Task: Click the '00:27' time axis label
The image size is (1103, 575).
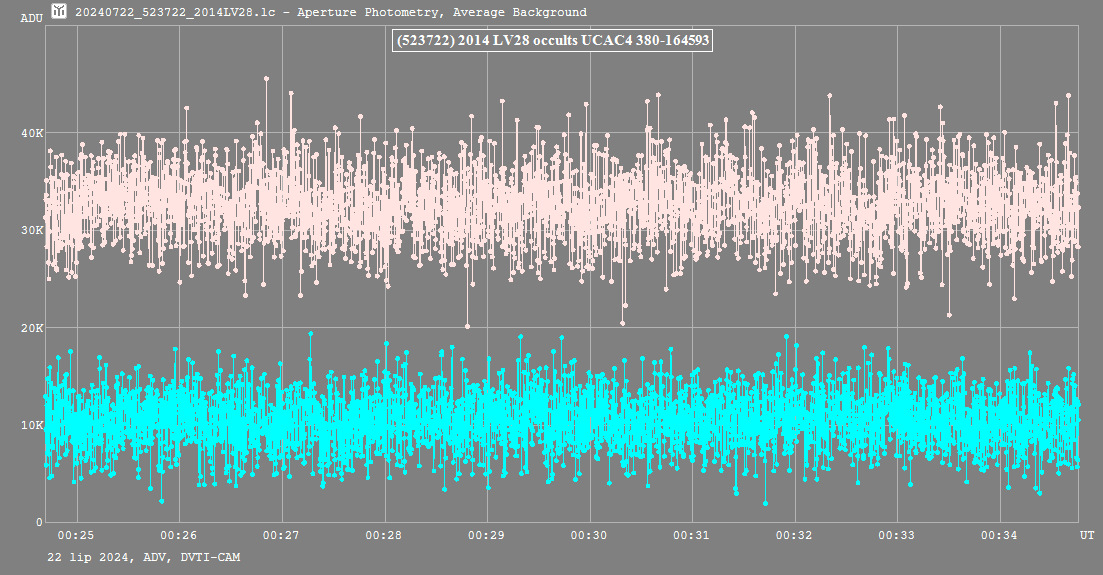Action: 281,536
